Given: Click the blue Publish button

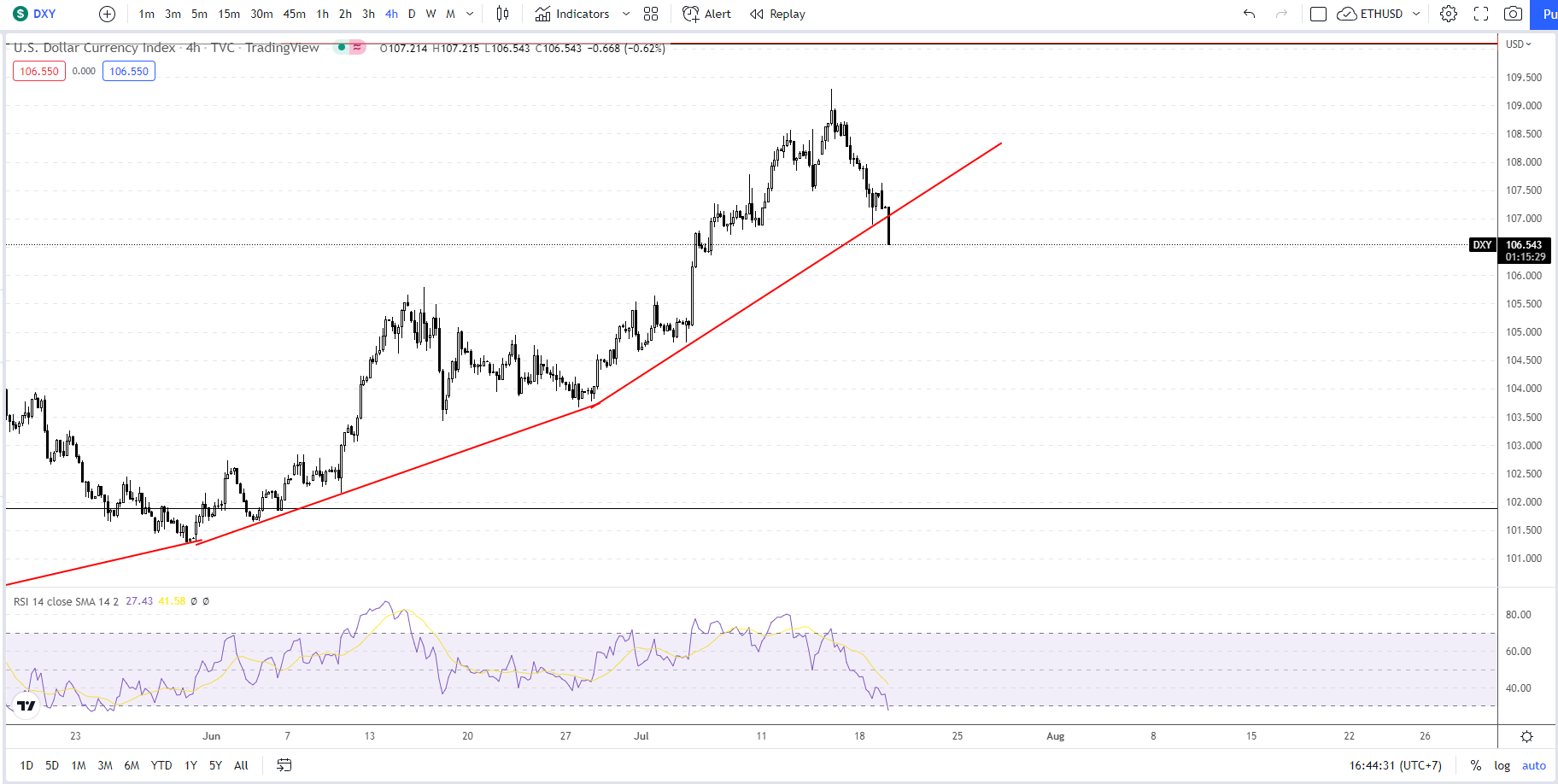Looking at the screenshot, I should point(1545,14).
